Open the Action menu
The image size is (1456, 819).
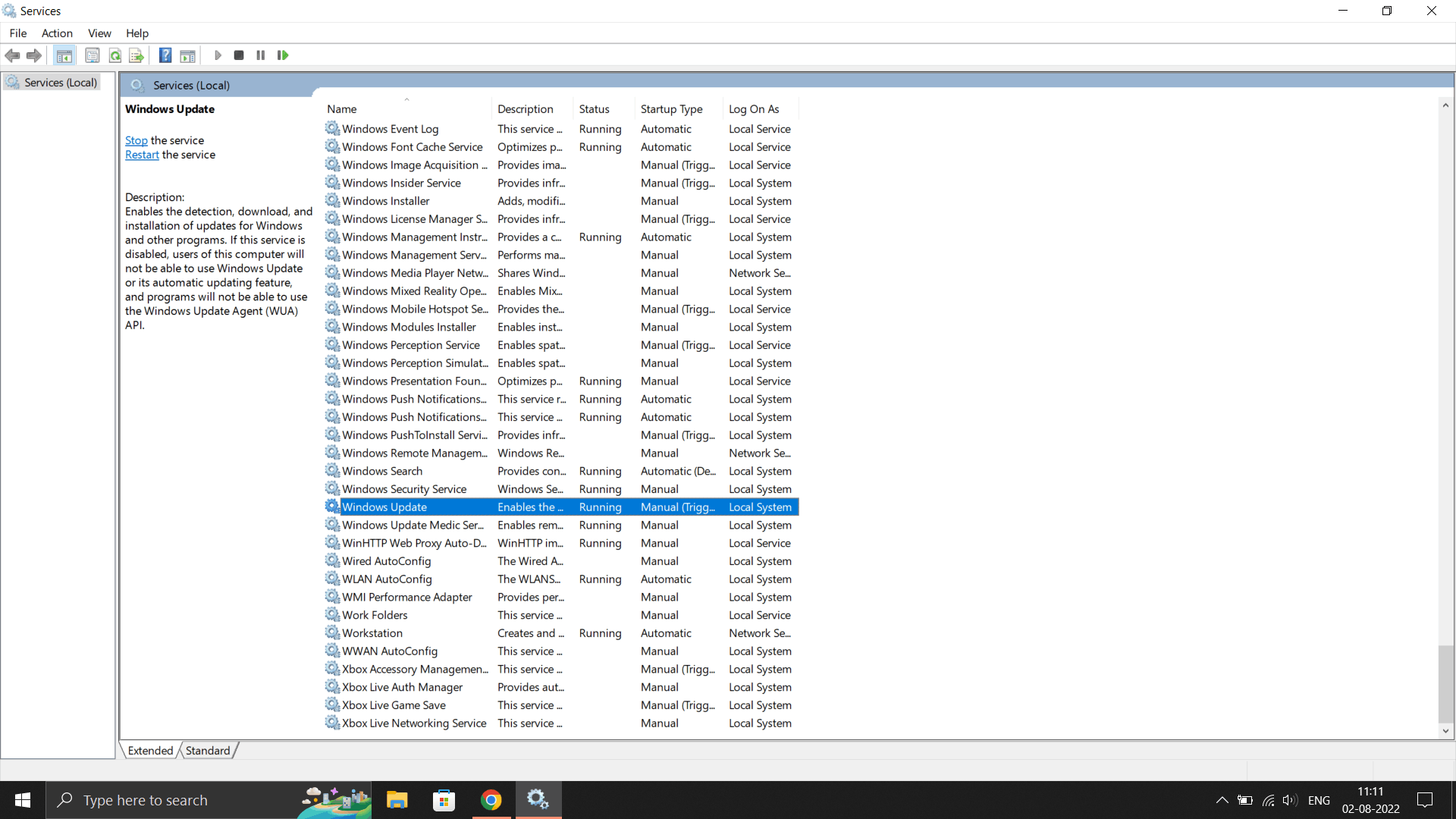57,33
